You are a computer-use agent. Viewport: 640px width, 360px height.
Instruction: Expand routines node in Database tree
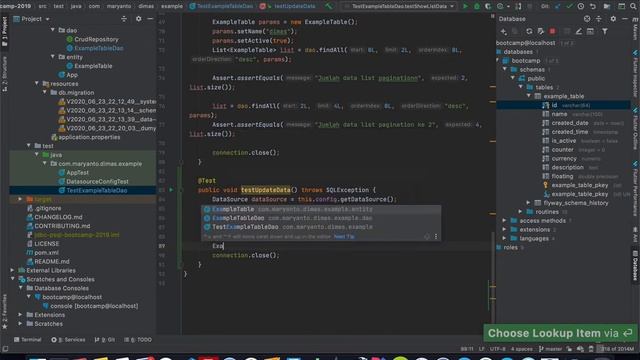(x=520, y=212)
